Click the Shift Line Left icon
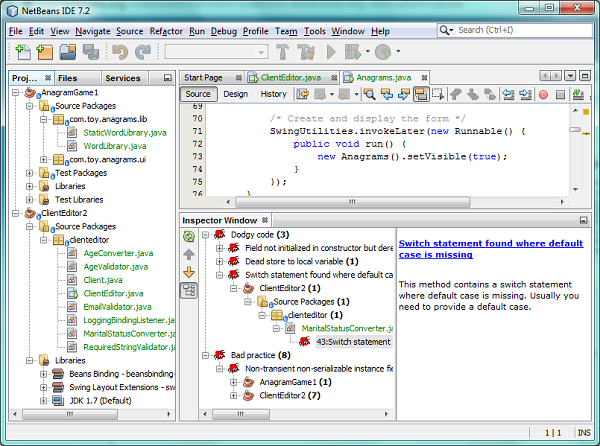600x446 pixels. point(508,94)
